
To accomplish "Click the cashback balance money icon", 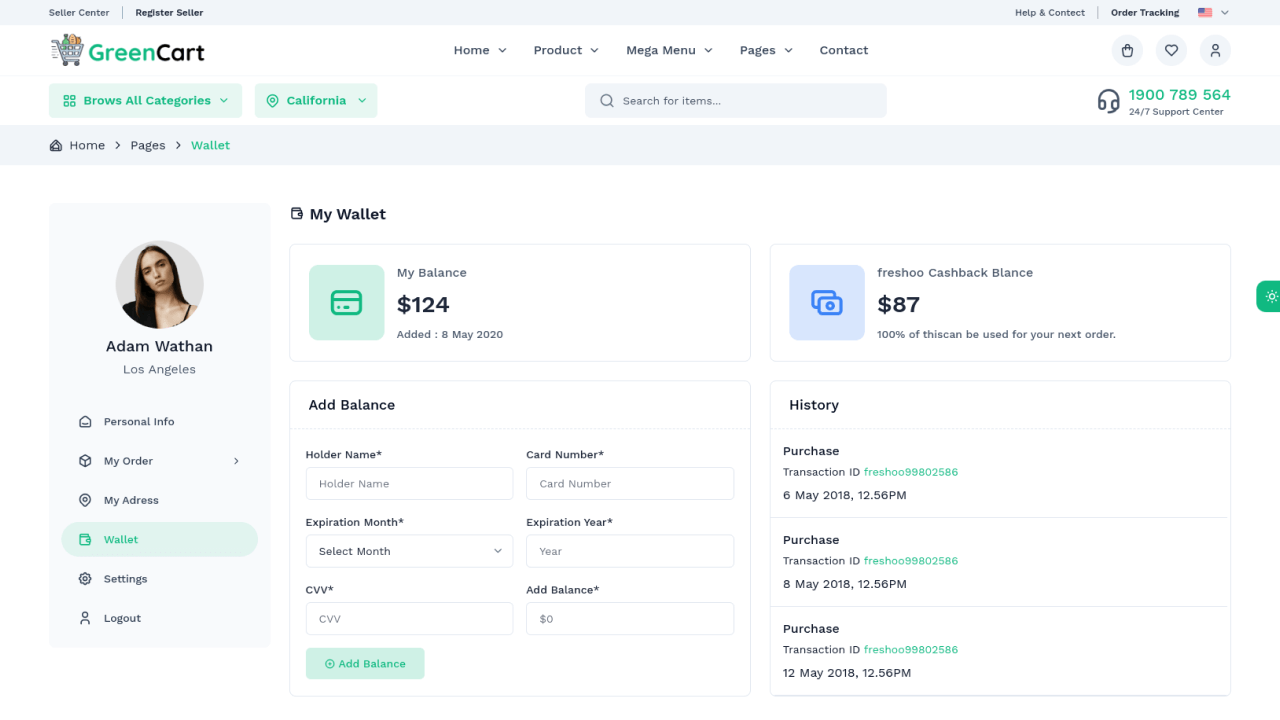I will 827,302.
